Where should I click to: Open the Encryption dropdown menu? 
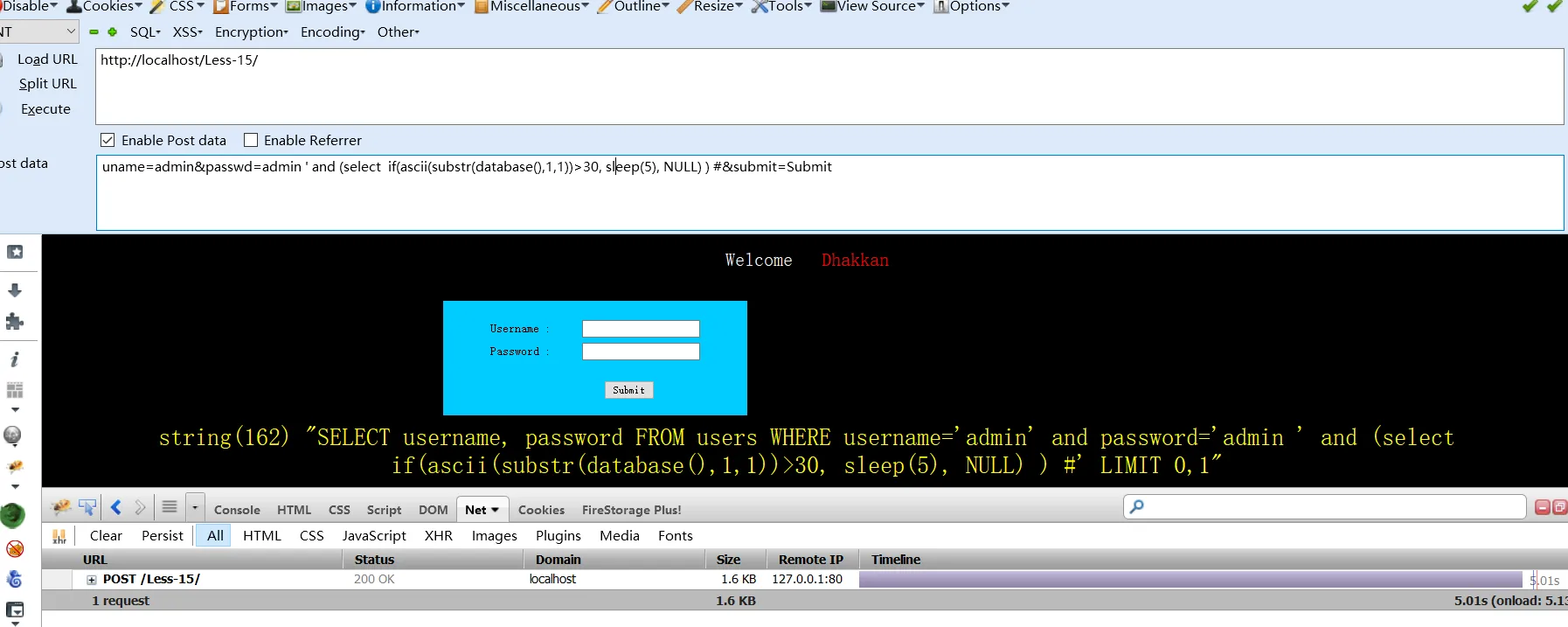click(x=252, y=32)
